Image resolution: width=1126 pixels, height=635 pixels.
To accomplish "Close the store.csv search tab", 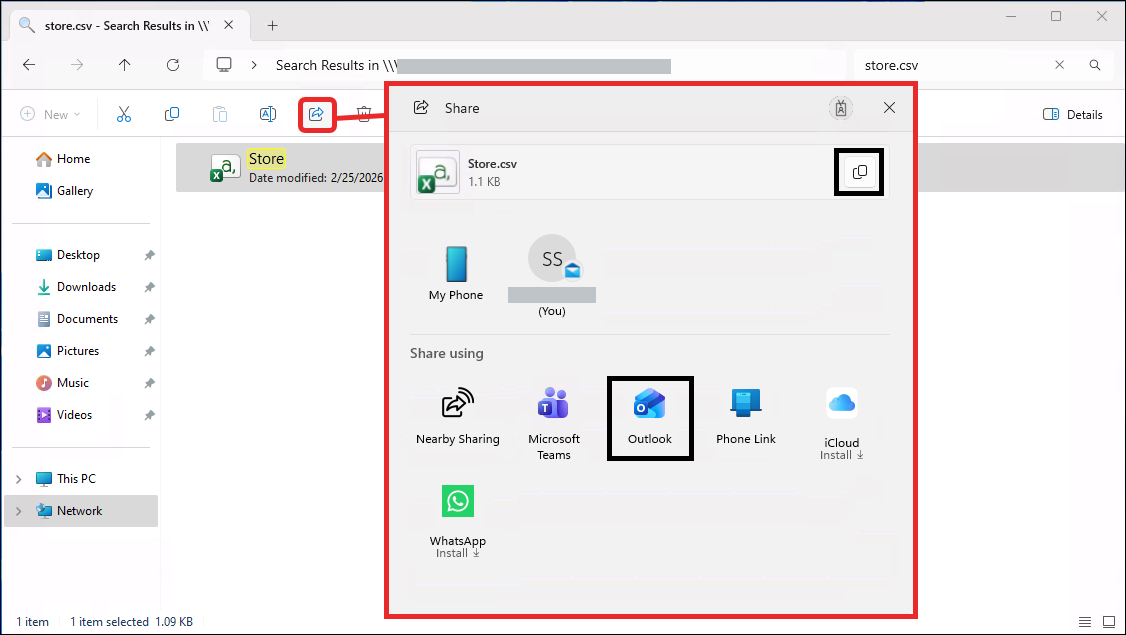I will tap(228, 25).
